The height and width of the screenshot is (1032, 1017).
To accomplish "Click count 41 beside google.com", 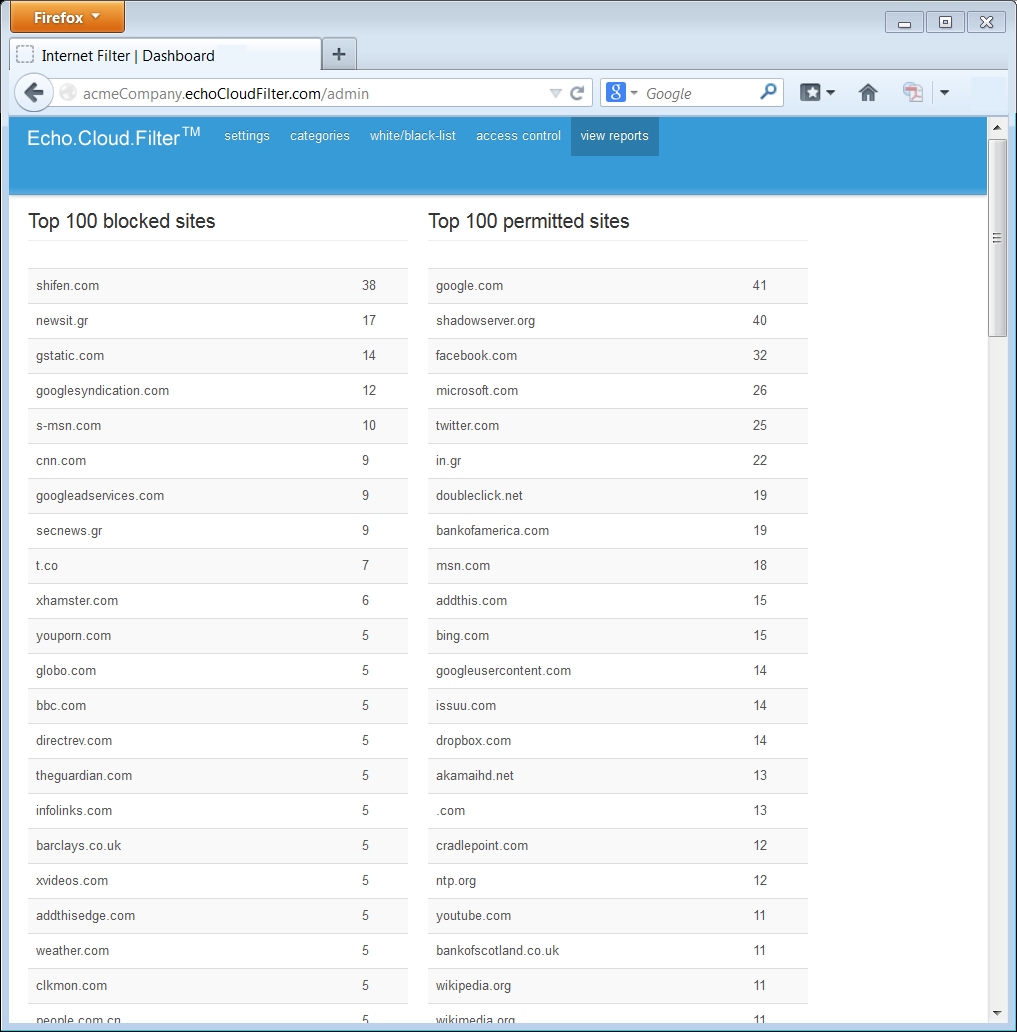I will pyautogui.click(x=759, y=286).
